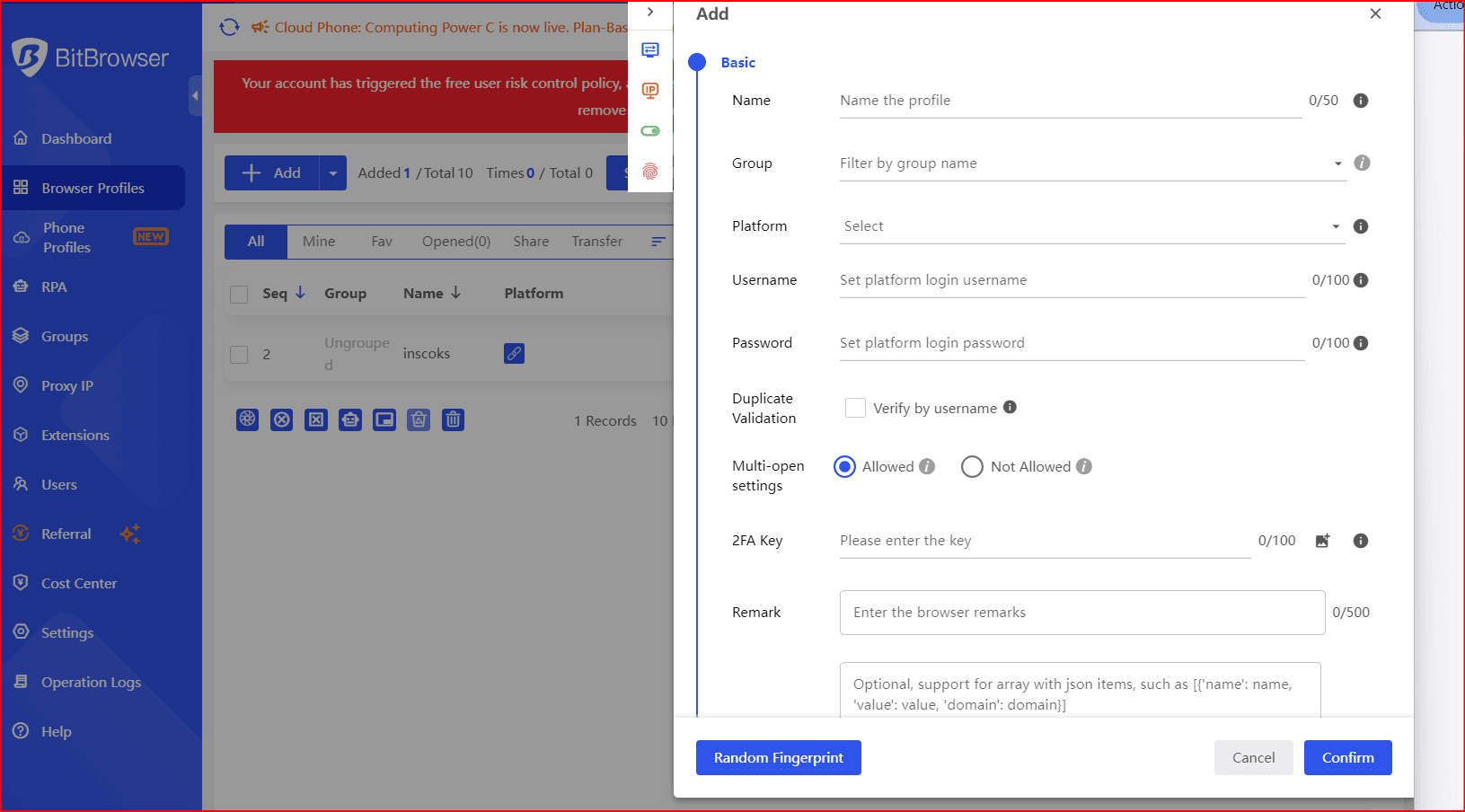
Task: Click the info icon next to Name field
Action: coord(1361,101)
